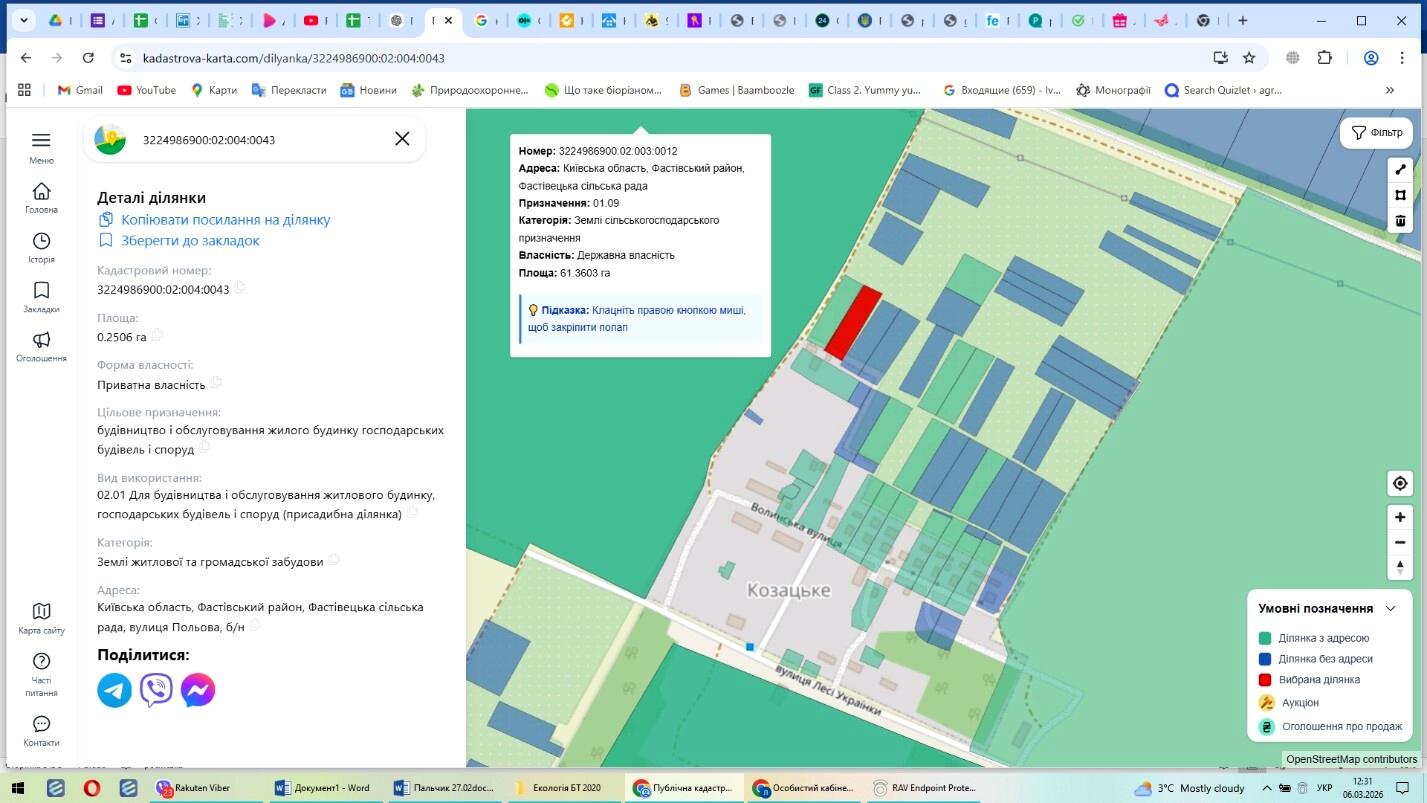Delete map drawings with the trash tool
This screenshot has width=1427, height=803.
point(1400,220)
